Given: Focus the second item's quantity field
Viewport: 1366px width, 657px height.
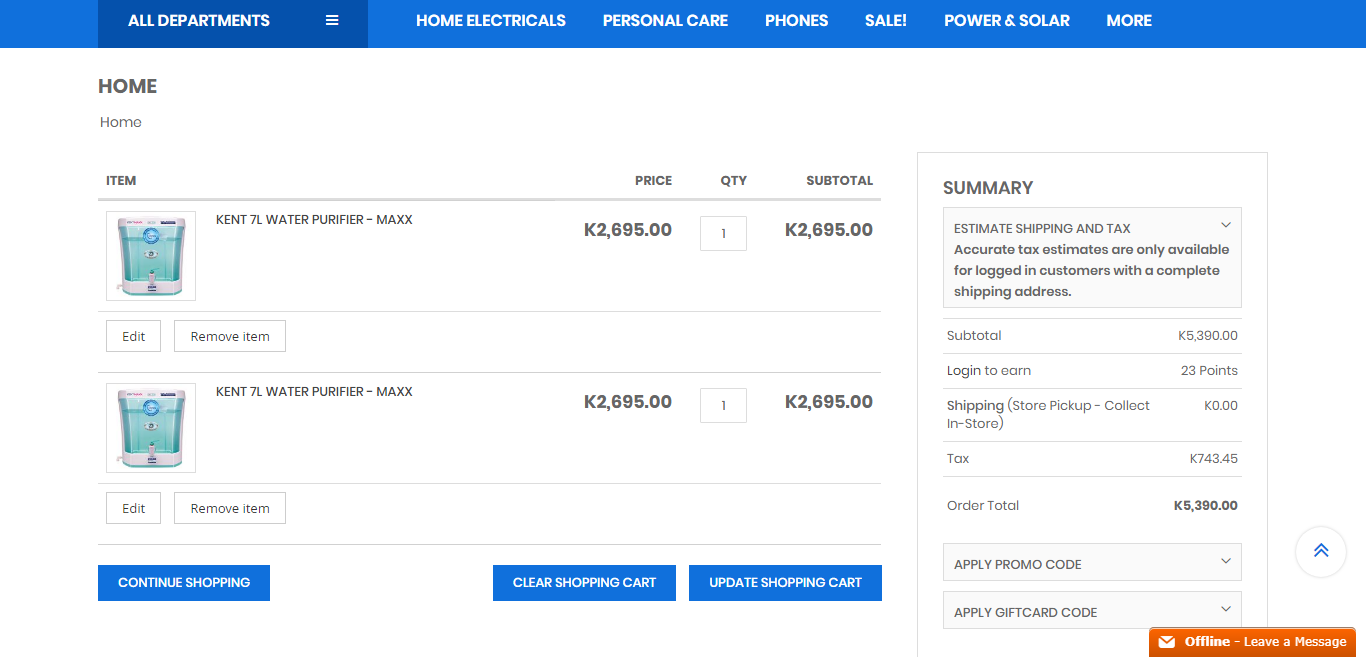Looking at the screenshot, I should pos(723,406).
